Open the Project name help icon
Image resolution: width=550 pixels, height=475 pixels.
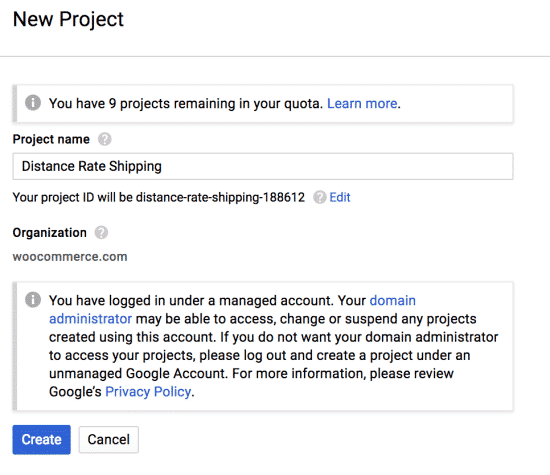[105, 139]
